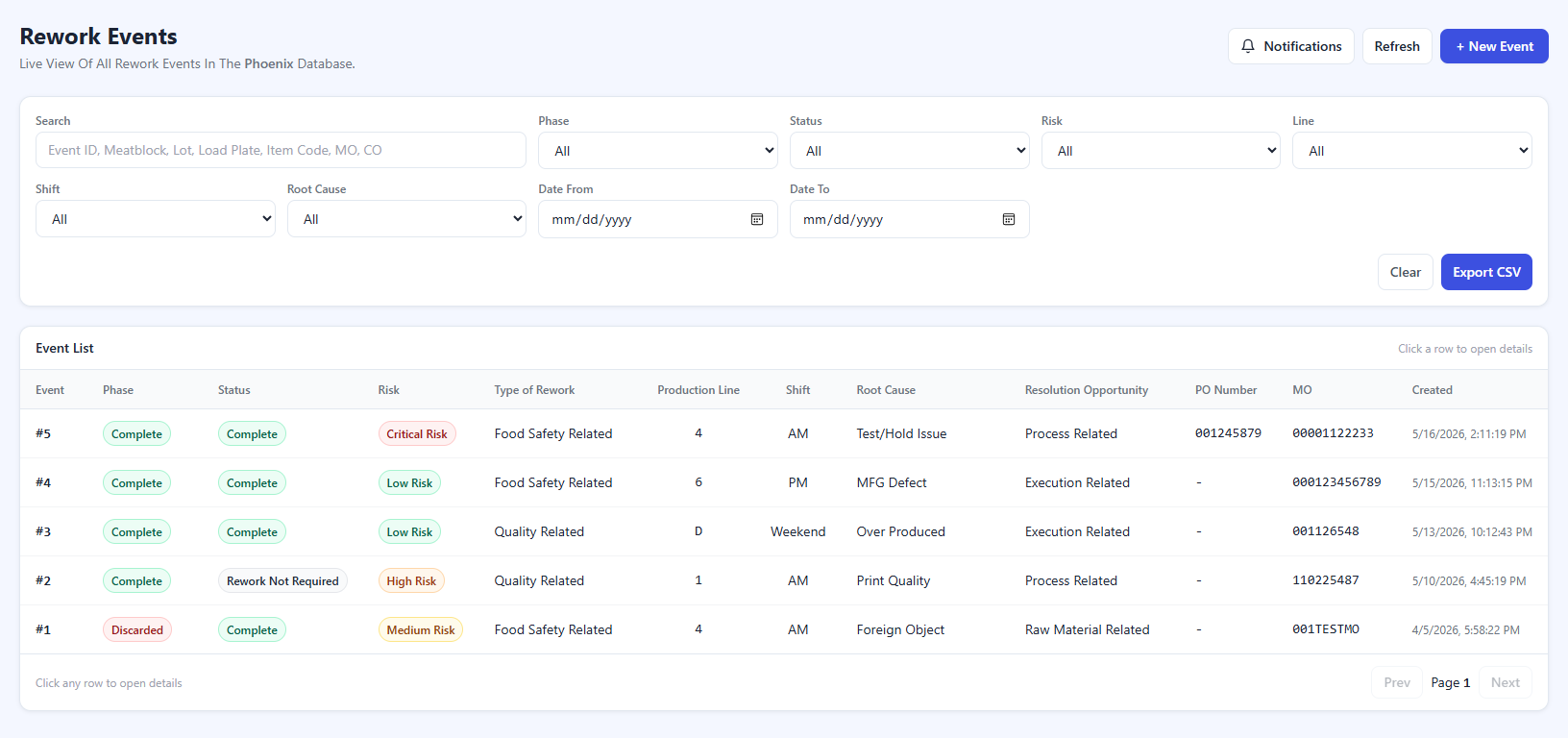Click the bell icon in Notifications
The image size is (1568, 738).
point(1248,46)
